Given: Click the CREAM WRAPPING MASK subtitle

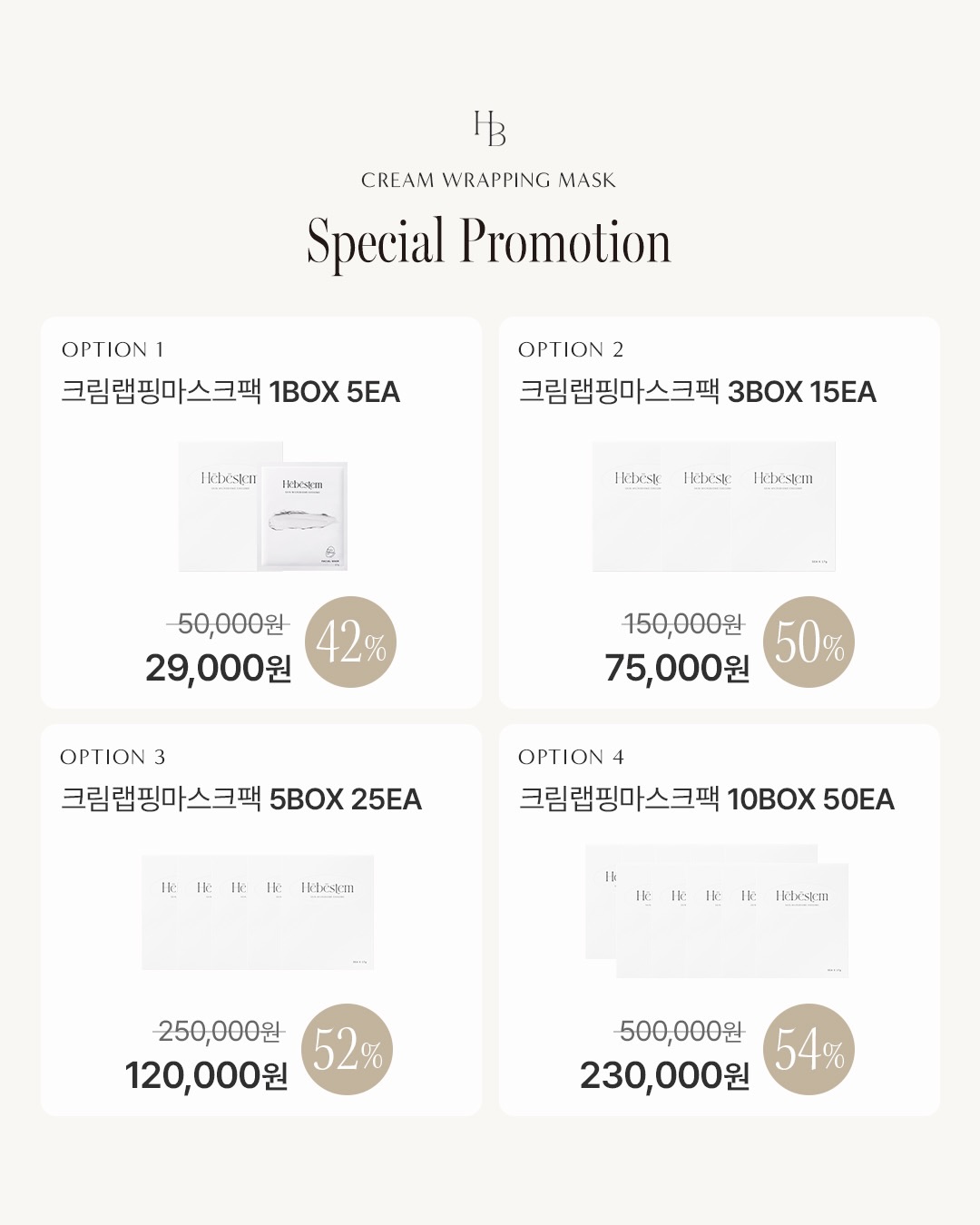Looking at the screenshot, I should [488, 180].
